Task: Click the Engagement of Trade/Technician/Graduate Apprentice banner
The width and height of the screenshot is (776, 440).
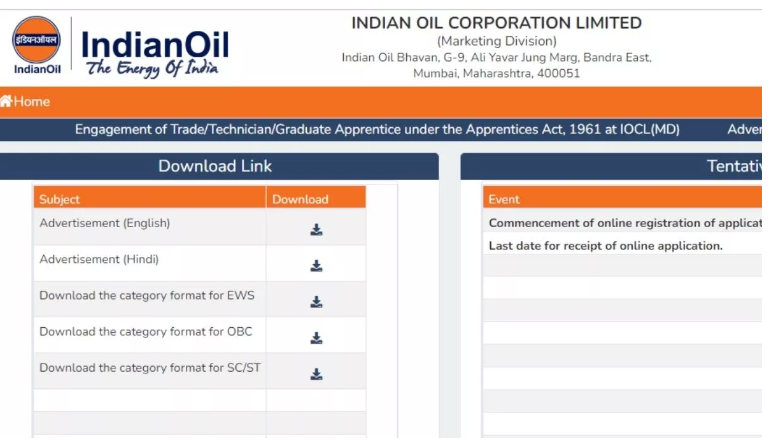Action: click(x=377, y=130)
